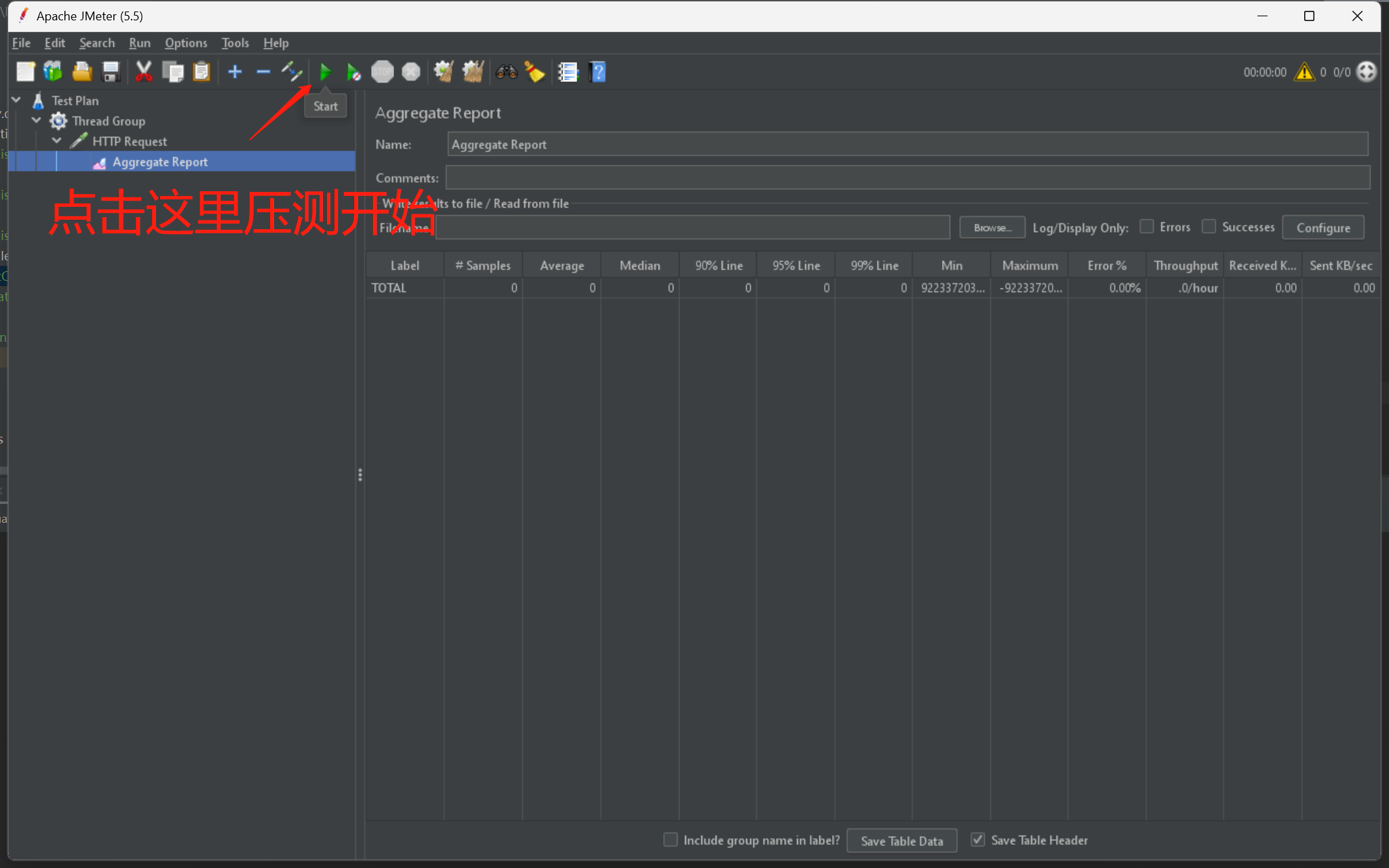Click the 90% Line column header
The height and width of the screenshot is (868, 1389).
click(x=718, y=265)
